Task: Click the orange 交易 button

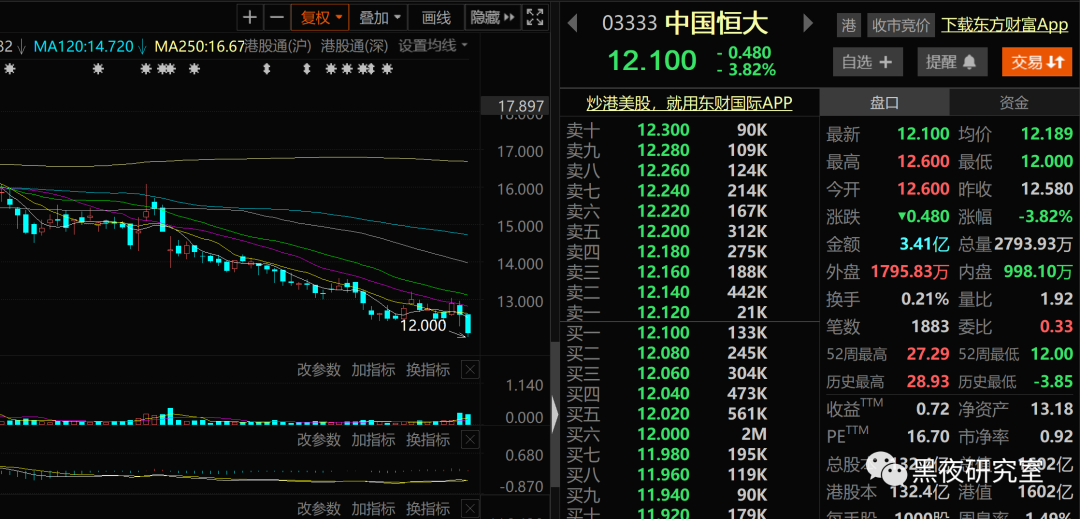Action: pos(1037,62)
